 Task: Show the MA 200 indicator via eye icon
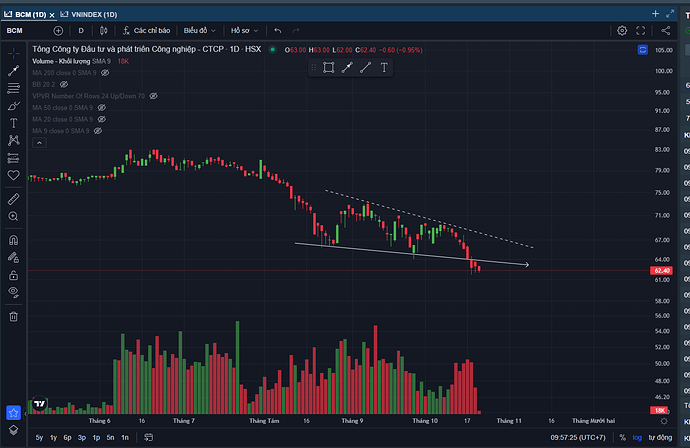[106, 73]
